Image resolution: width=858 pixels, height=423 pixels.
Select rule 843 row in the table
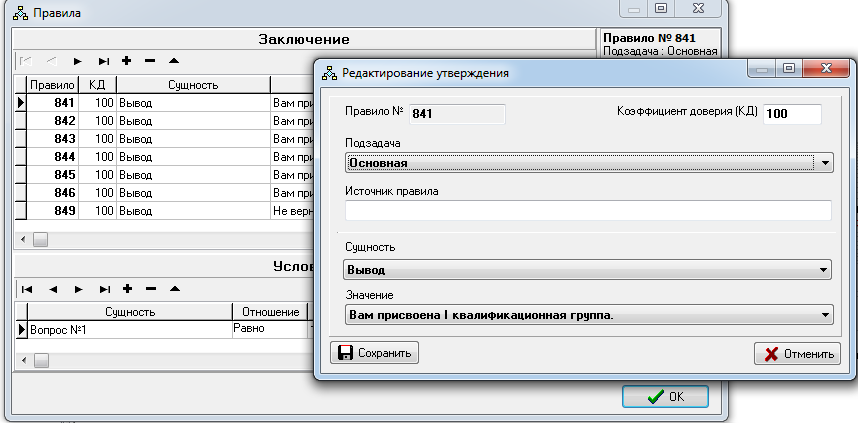click(x=164, y=139)
